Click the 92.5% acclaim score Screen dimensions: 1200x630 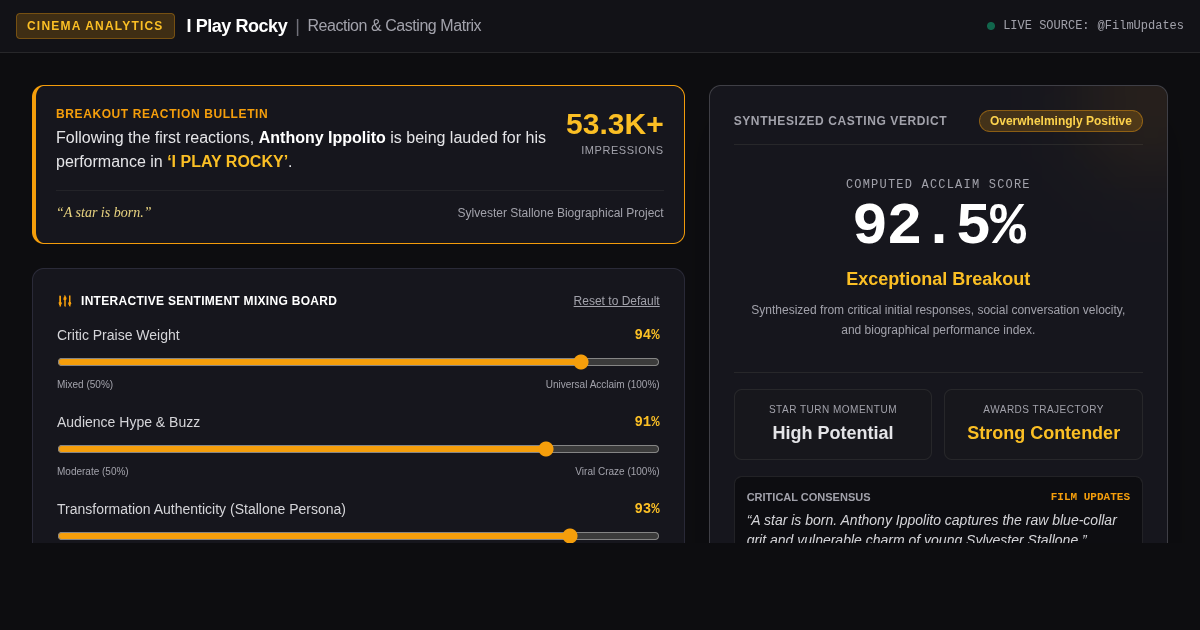point(939,226)
